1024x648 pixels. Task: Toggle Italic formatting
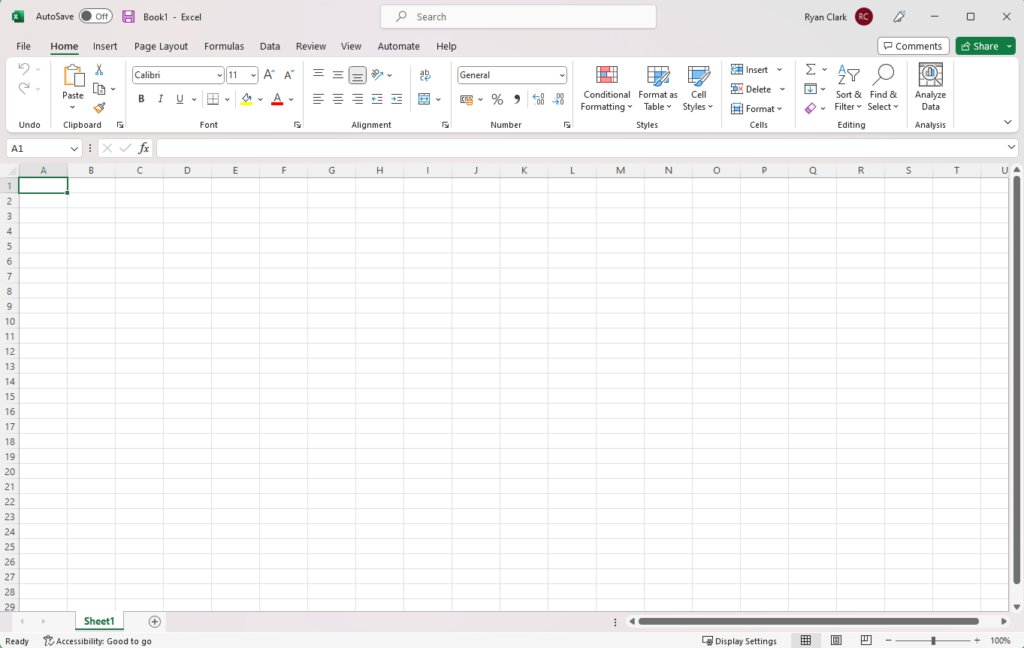tap(160, 99)
